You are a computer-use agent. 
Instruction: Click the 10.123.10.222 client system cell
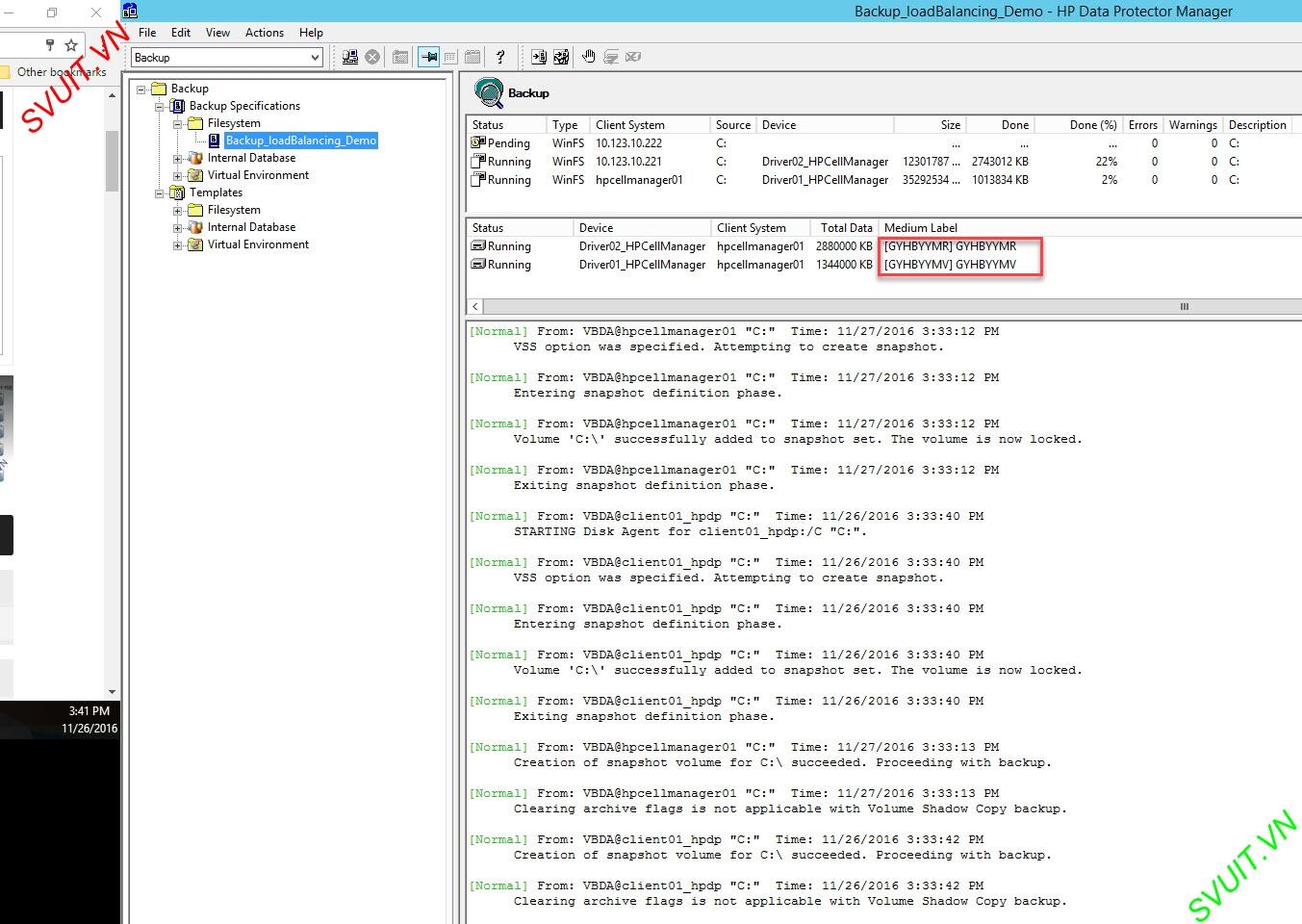[628, 143]
